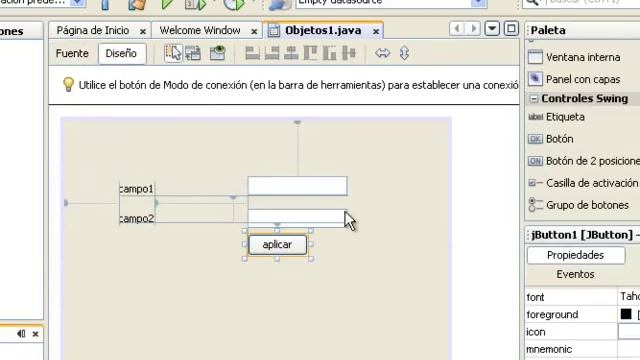Switch to Diseño design view
The image size is (640, 360).
[x=121, y=53]
